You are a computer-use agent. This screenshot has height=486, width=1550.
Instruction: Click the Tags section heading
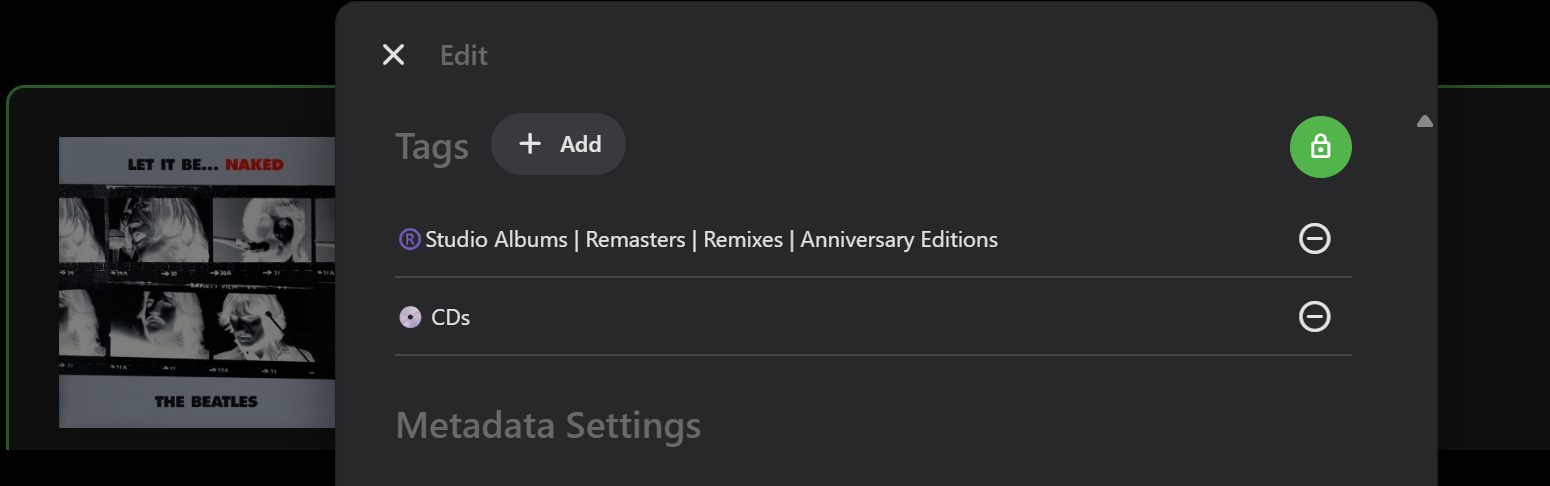[432, 147]
